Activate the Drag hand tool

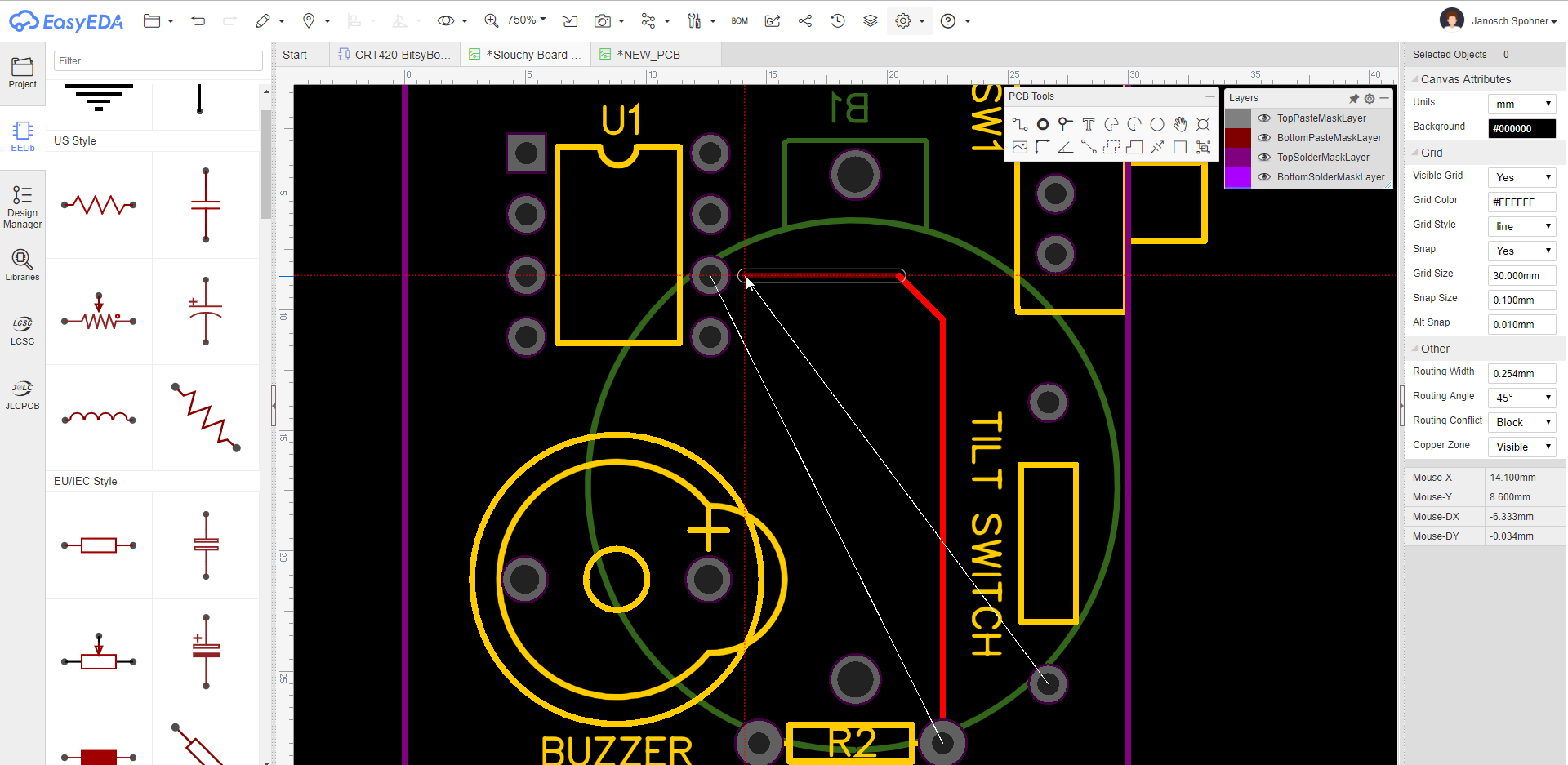pos(1180,124)
